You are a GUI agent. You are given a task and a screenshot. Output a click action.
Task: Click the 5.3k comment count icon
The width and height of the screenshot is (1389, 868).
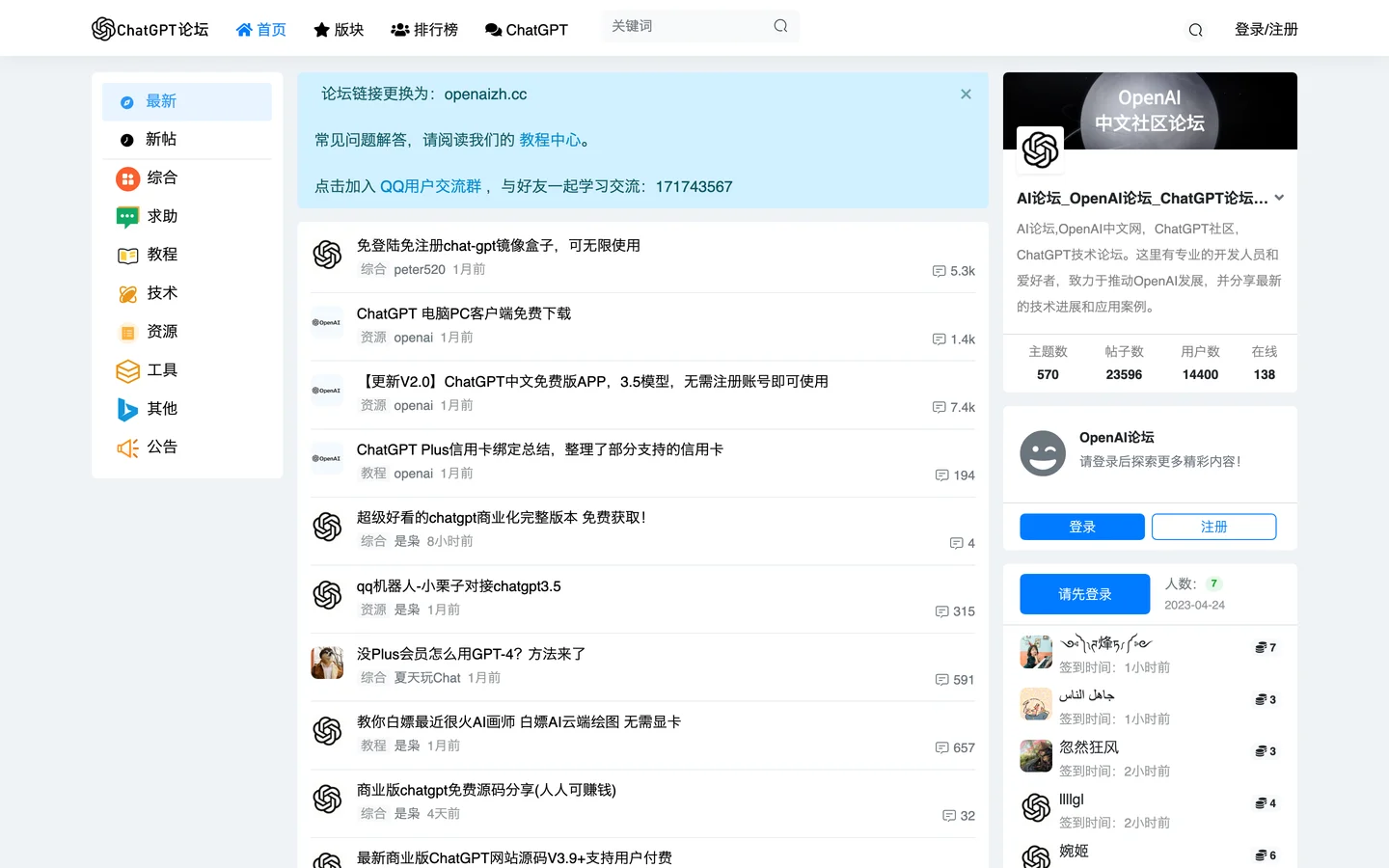pos(939,271)
